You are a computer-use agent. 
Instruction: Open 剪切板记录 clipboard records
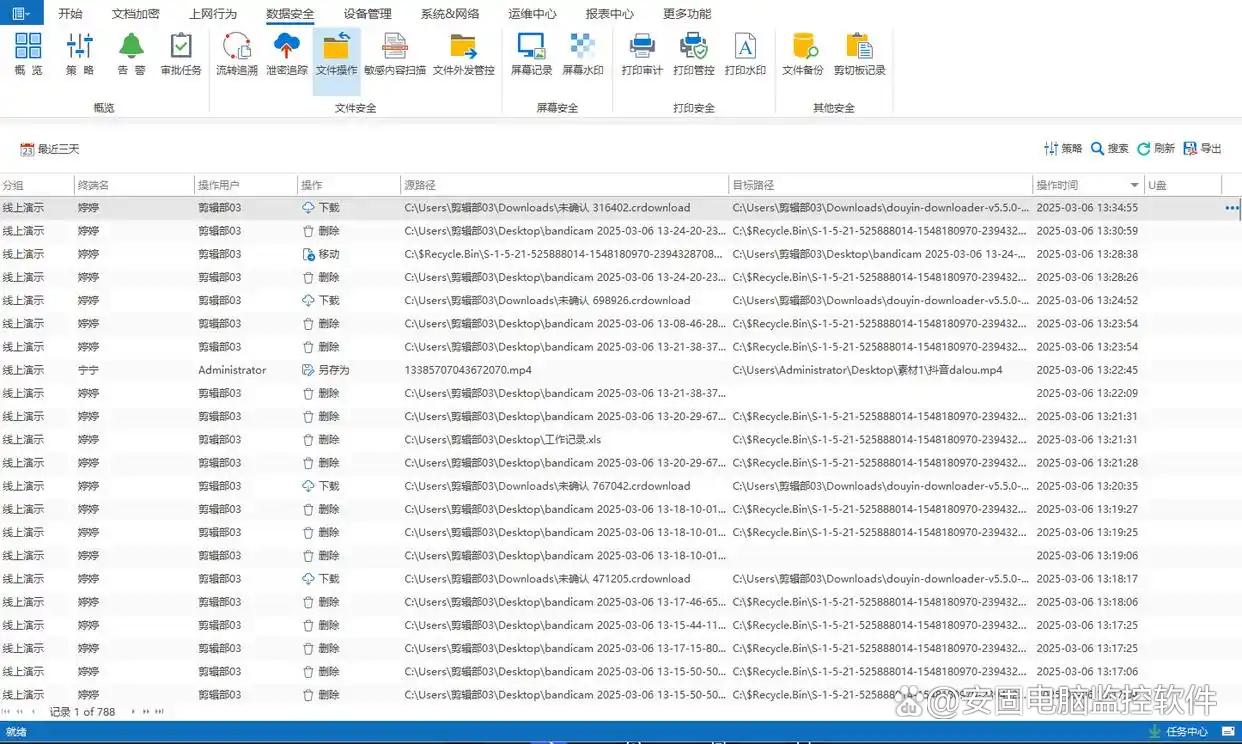(859, 54)
